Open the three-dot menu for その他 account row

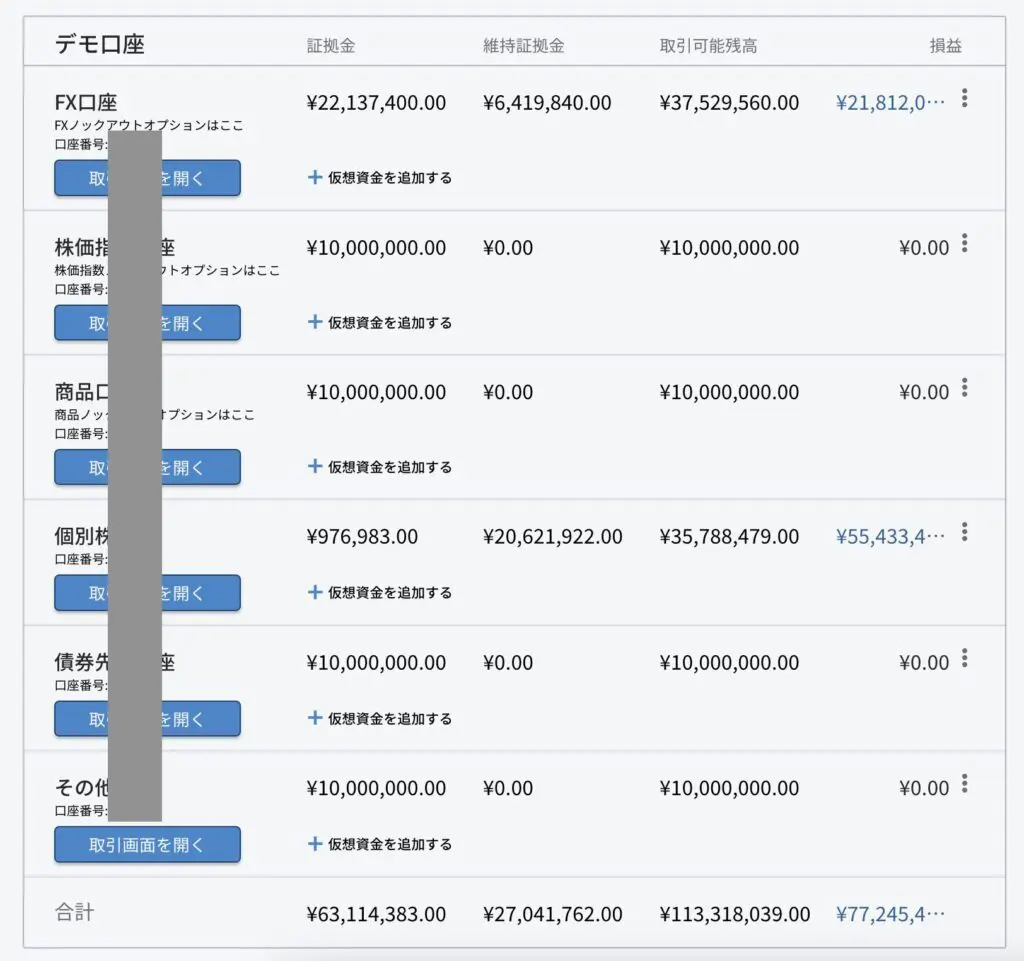coord(964,783)
